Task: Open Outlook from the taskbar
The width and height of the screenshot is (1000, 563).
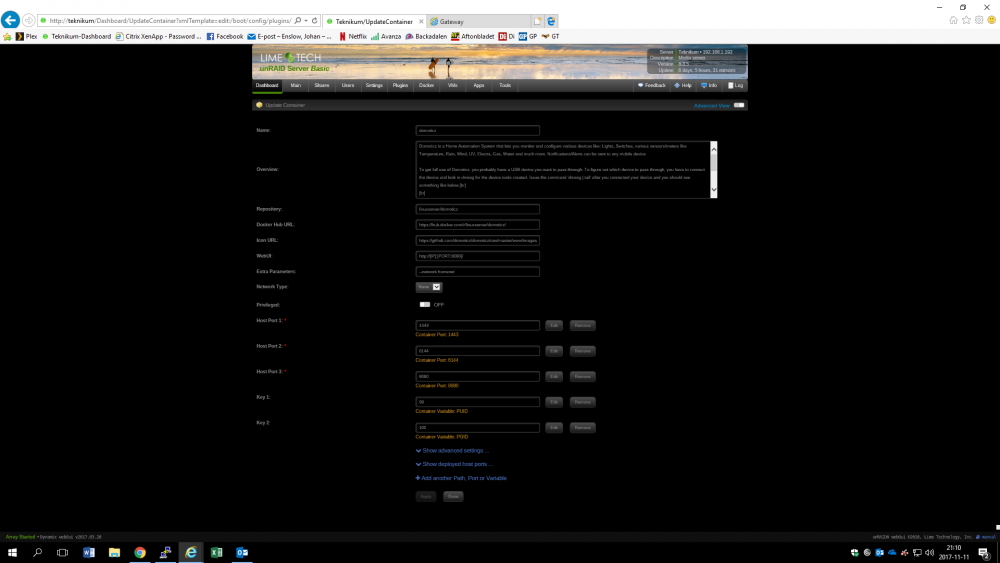Action: click(242, 553)
